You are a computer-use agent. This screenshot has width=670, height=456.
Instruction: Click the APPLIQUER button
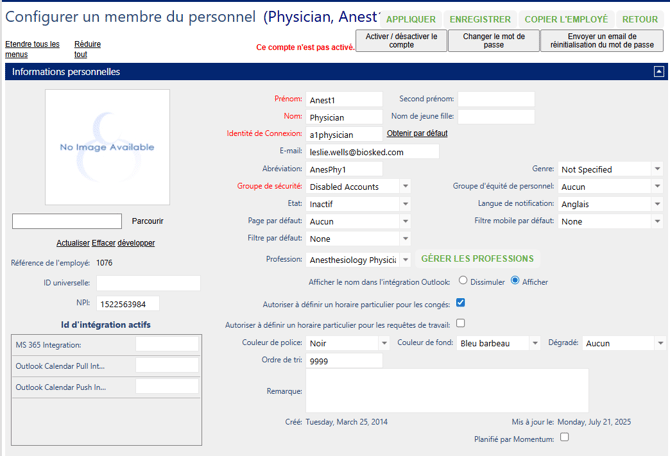coord(410,20)
